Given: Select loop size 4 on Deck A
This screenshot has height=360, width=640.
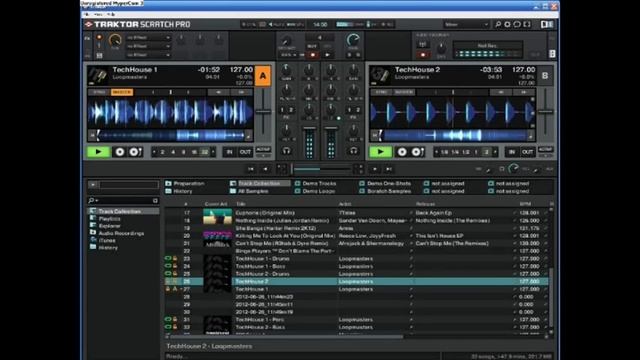Looking at the screenshot, I should click(173, 152).
